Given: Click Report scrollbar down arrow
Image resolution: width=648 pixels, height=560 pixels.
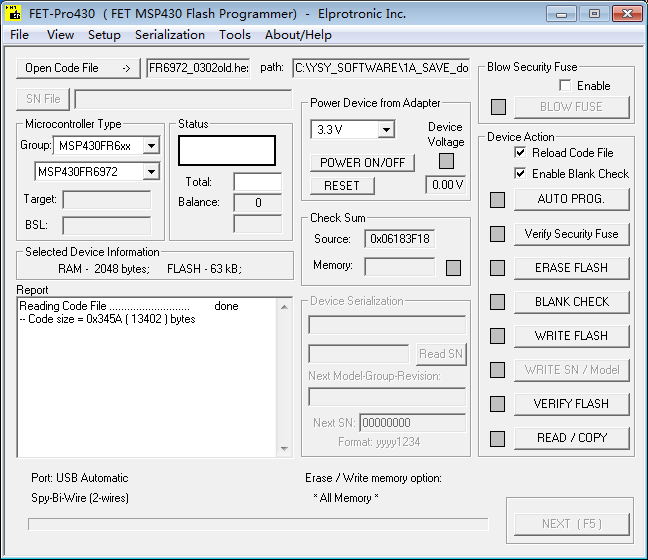Looking at the screenshot, I should (x=284, y=448).
